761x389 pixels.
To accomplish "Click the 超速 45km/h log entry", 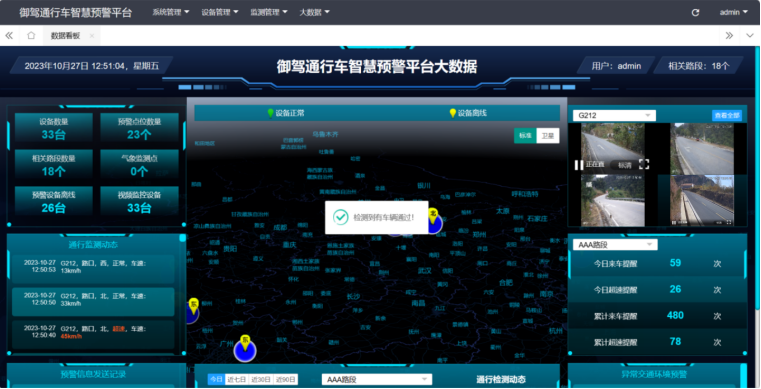I will [x=93, y=334].
